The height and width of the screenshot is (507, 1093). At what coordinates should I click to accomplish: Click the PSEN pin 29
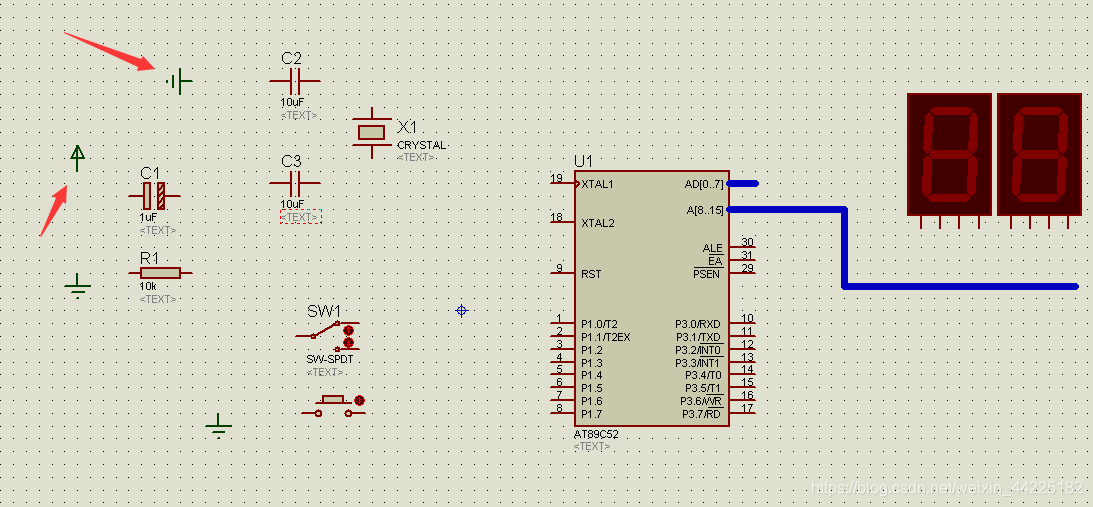tap(742, 273)
